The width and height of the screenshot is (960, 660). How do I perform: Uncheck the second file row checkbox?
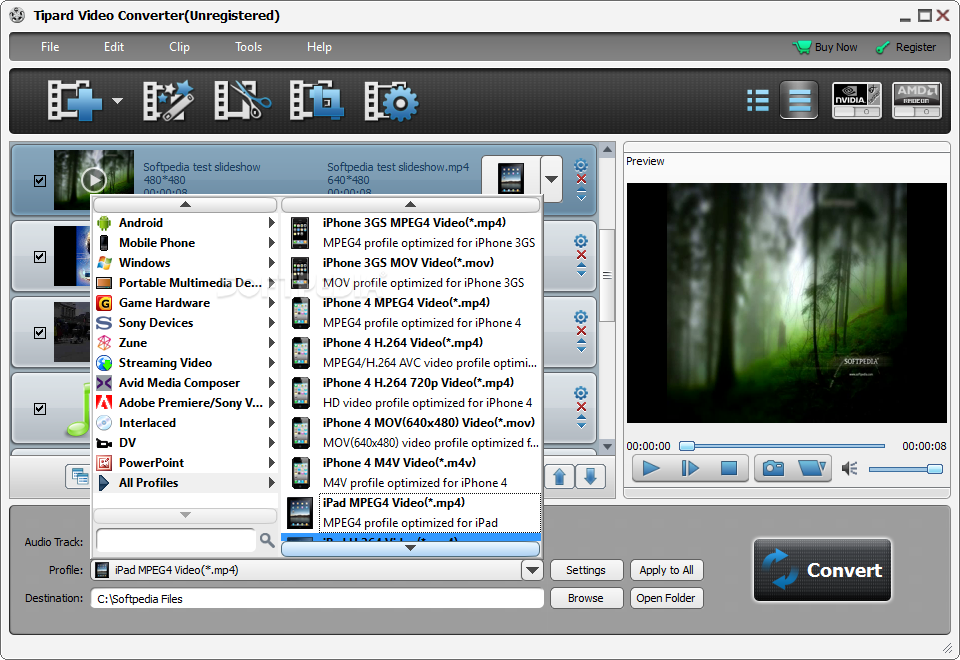[x=40, y=257]
